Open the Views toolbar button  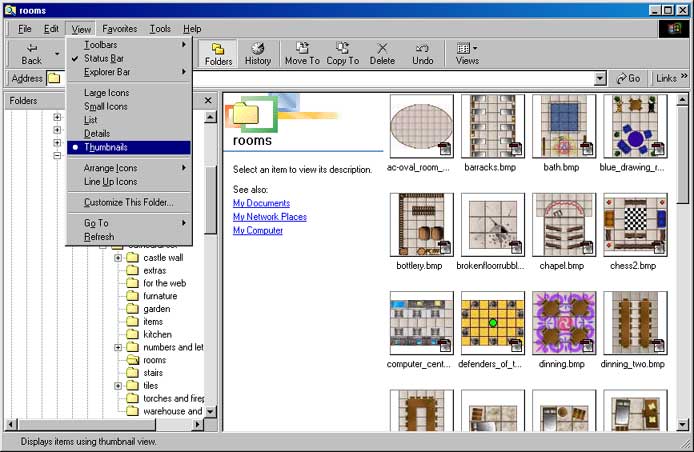[x=467, y=54]
